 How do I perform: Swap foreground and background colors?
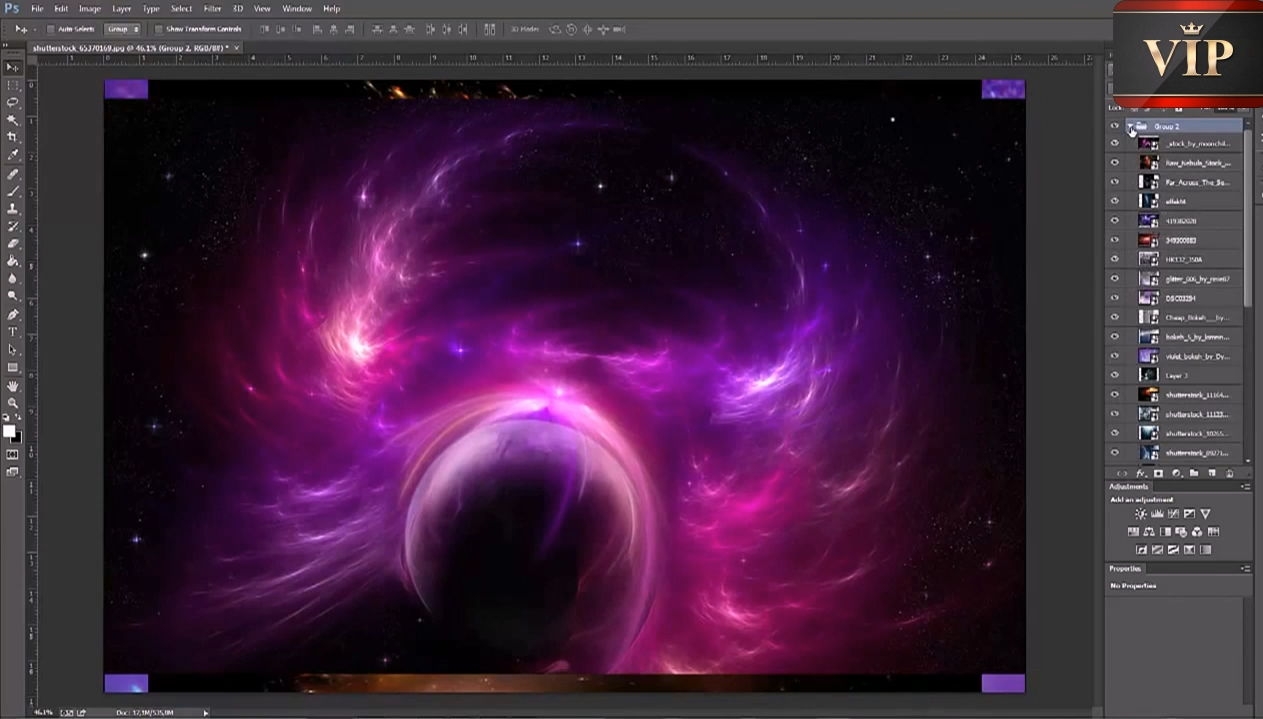19,419
